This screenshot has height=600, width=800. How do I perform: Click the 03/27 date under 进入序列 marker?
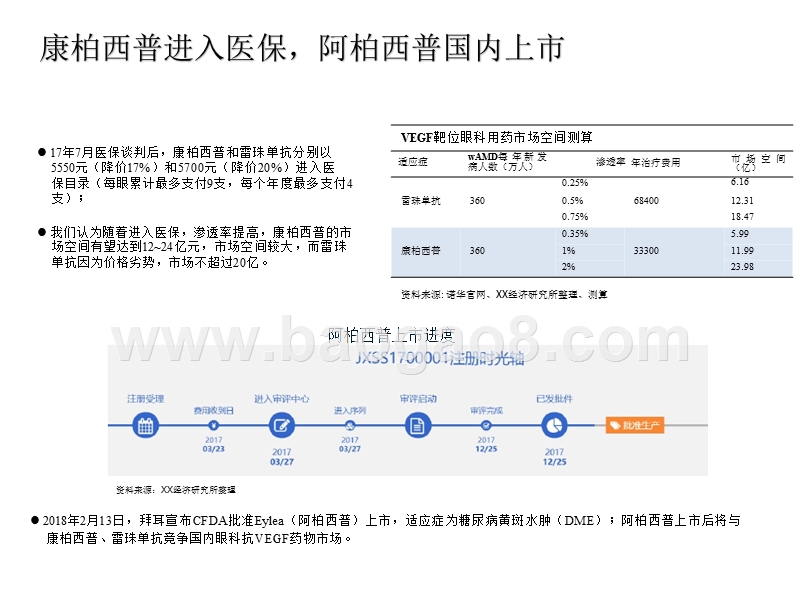pos(350,449)
